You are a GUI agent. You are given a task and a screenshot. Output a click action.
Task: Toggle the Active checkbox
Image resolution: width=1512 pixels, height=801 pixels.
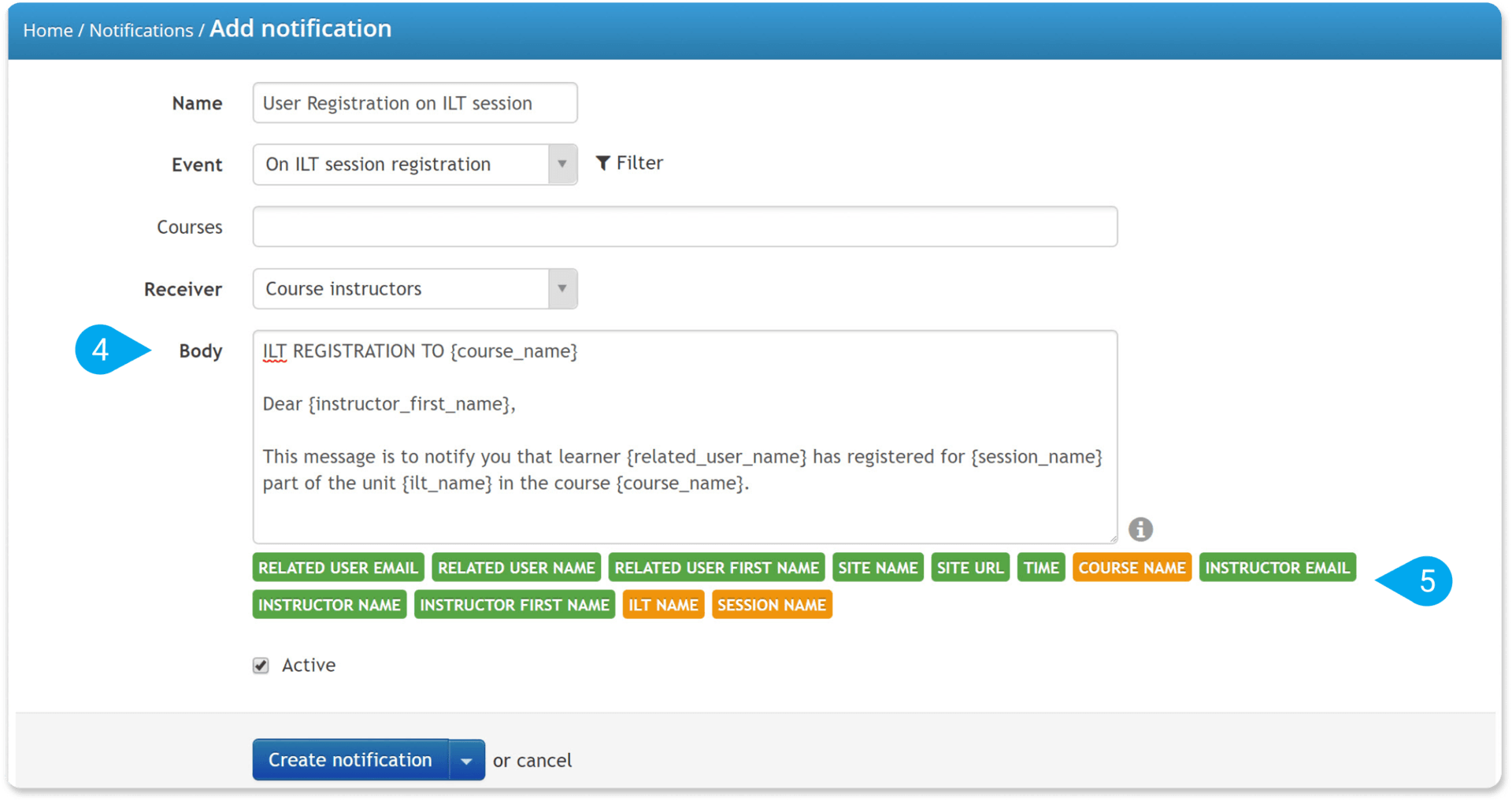click(x=261, y=666)
